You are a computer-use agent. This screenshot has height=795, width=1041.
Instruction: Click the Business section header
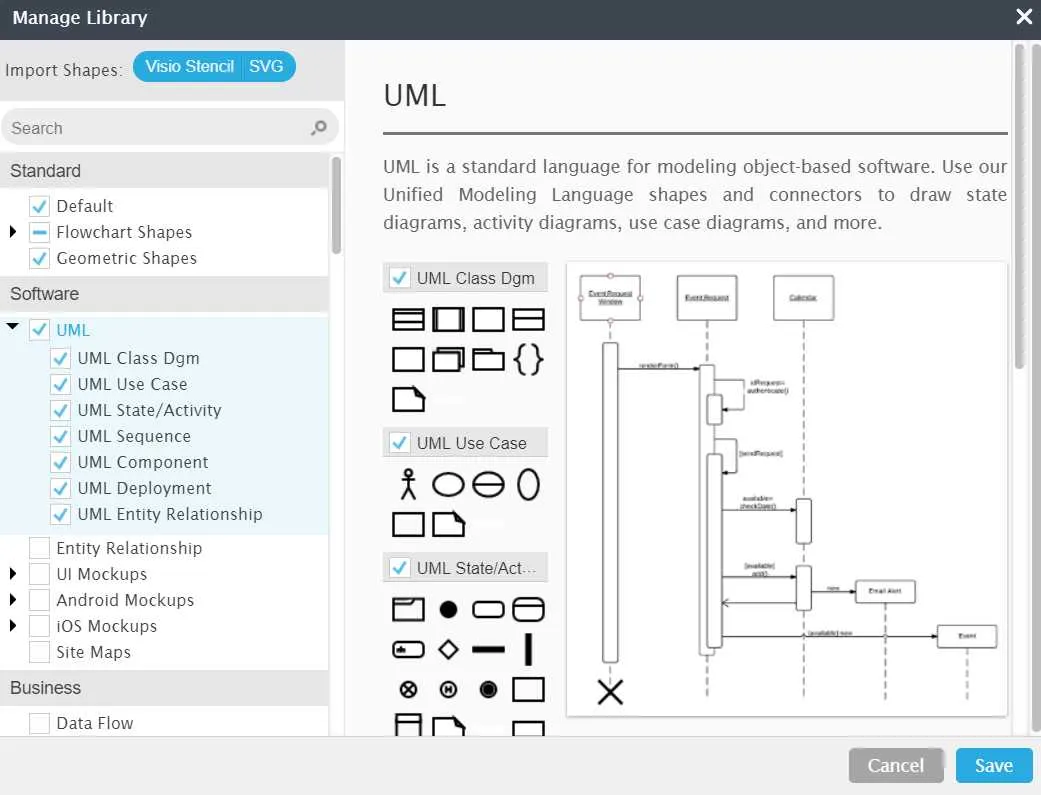(x=165, y=688)
